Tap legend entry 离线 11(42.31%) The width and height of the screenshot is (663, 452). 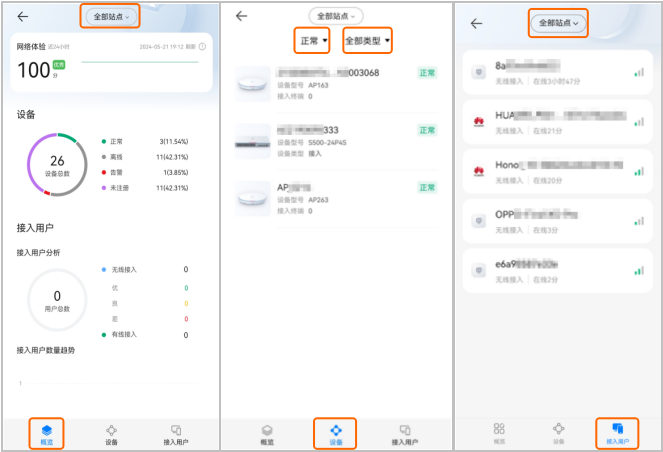145,157
